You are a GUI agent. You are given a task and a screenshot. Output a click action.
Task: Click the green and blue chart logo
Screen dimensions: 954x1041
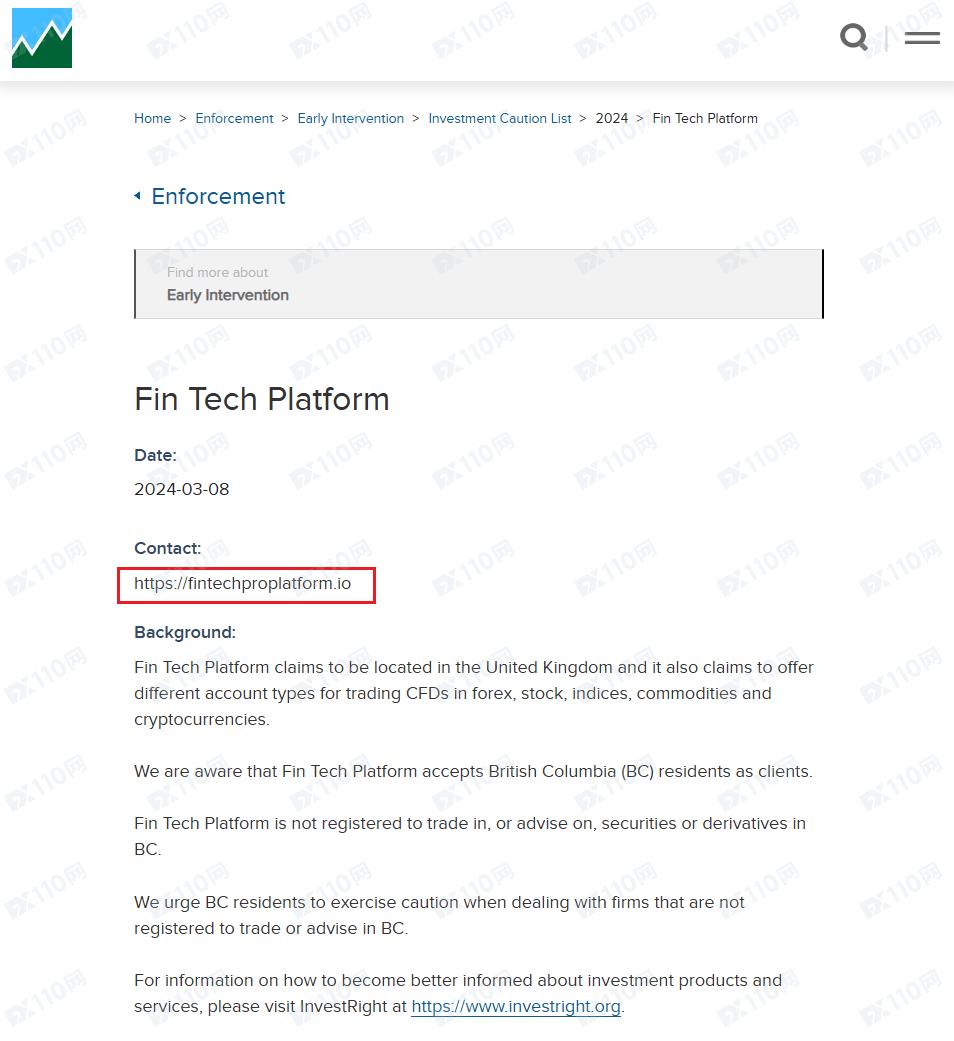pos(42,38)
